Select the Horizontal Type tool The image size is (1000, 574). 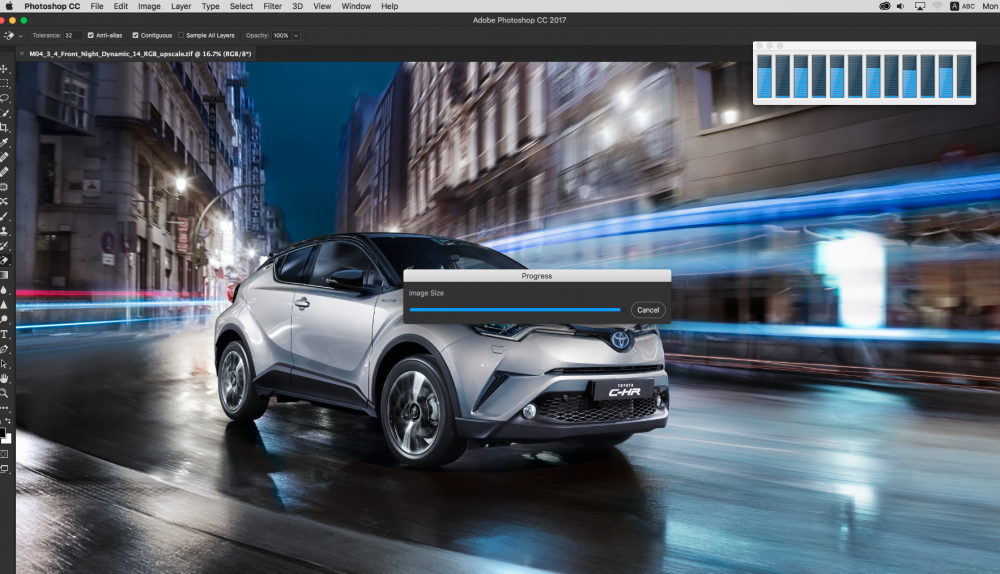[x=4, y=334]
